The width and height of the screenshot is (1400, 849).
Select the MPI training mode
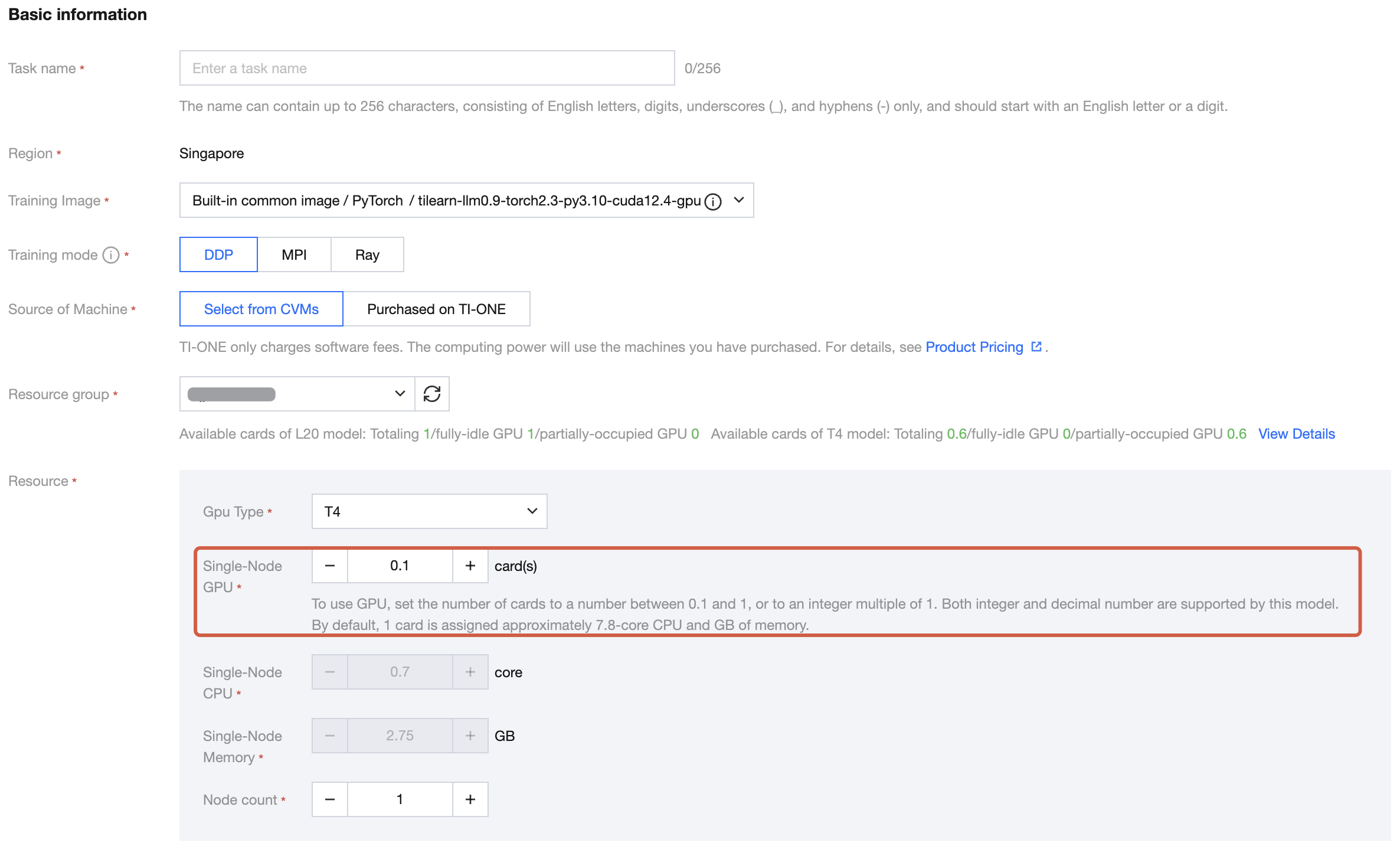(294, 255)
